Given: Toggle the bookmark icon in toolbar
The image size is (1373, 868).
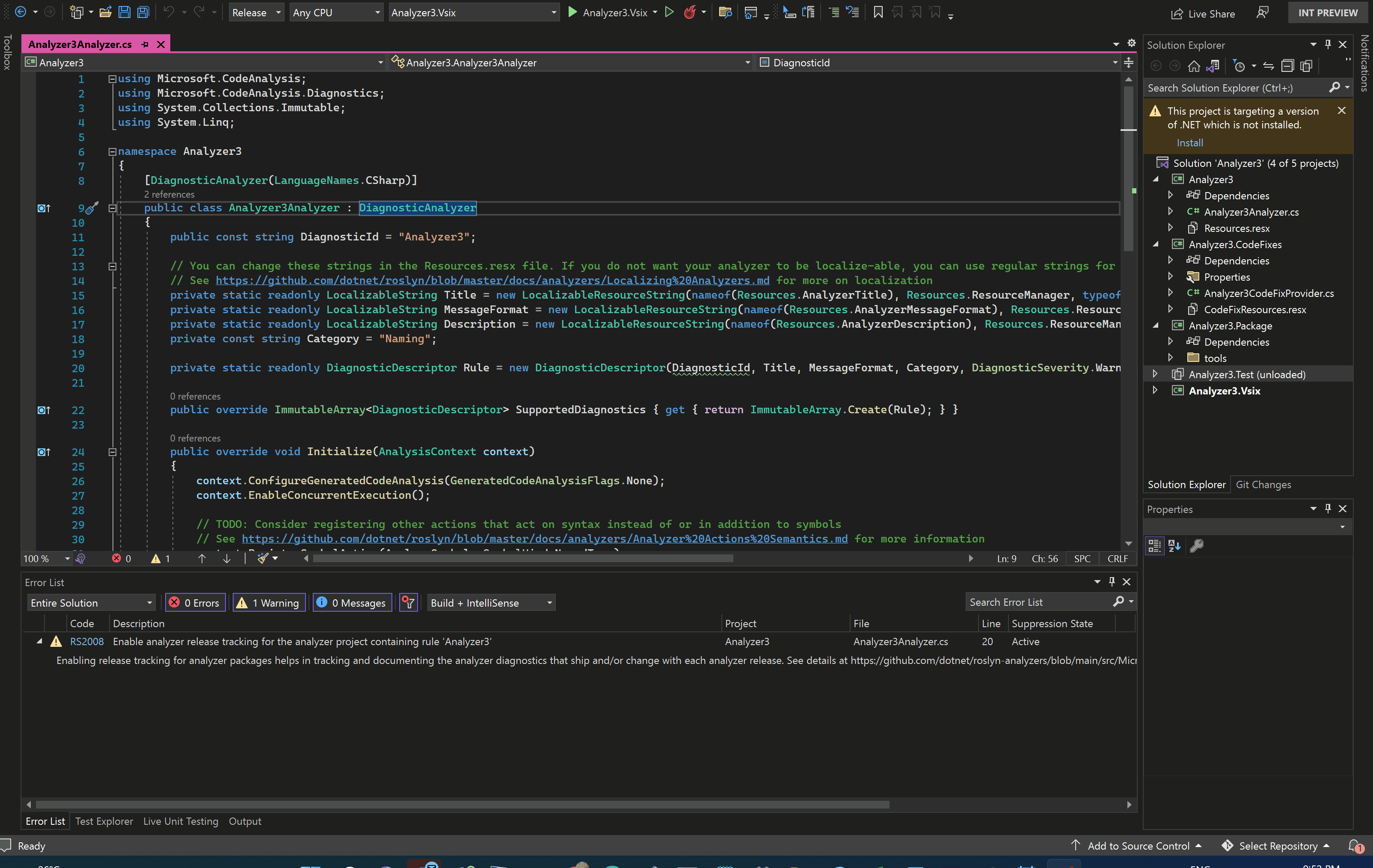Looking at the screenshot, I should tap(878, 12).
